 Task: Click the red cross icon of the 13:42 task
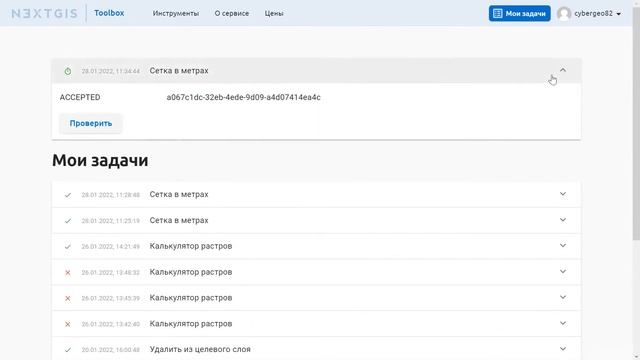pyautogui.click(x=68, y=324)
